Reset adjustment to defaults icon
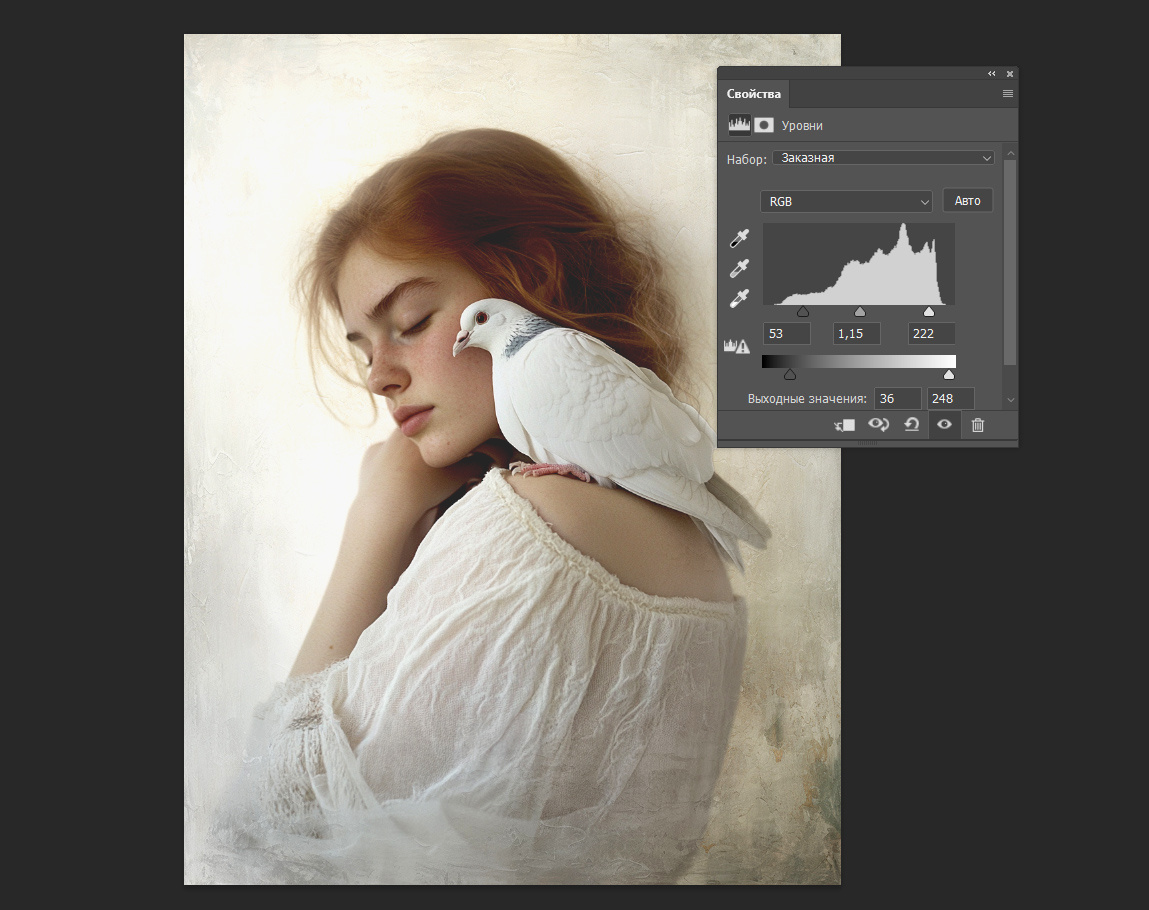1149x910 pixels. click(912, 424)
